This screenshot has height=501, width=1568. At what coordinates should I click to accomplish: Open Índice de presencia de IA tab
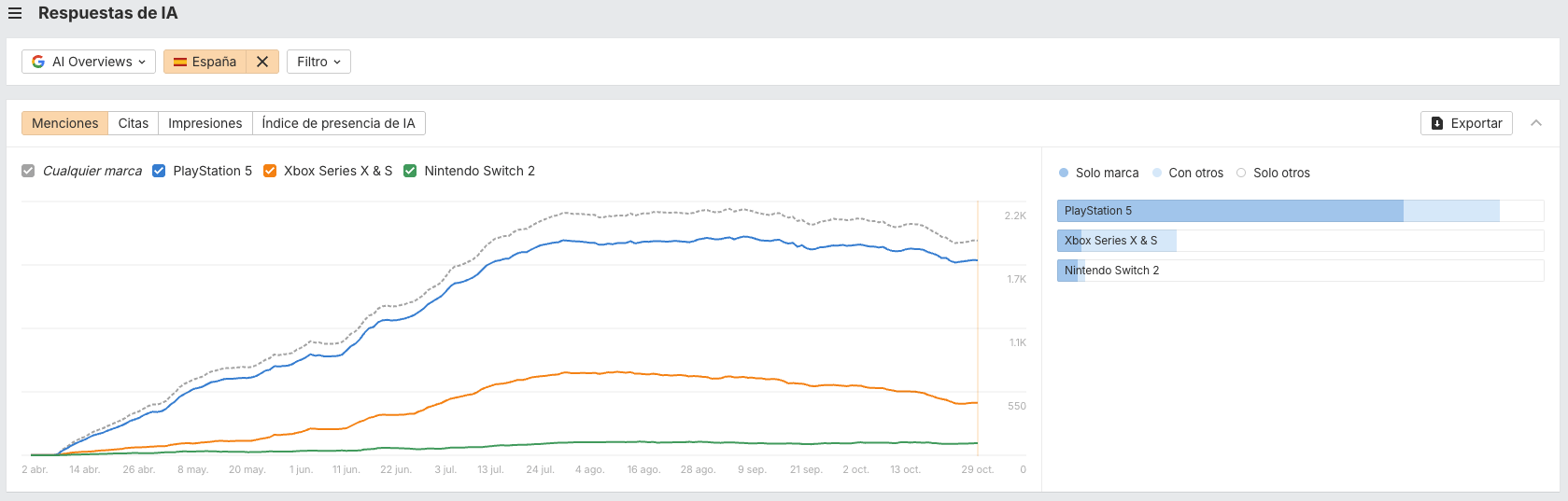pos(338,123)
